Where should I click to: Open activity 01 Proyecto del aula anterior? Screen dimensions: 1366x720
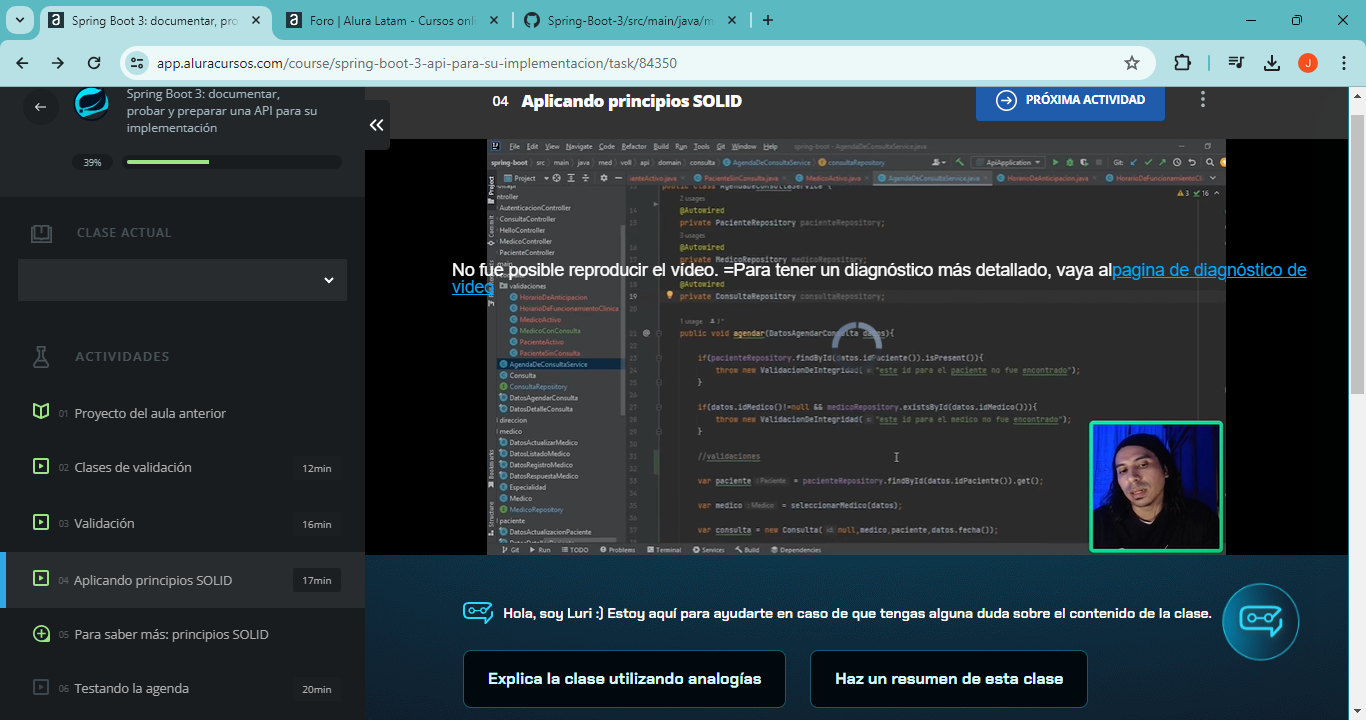(x=182, y=413)
